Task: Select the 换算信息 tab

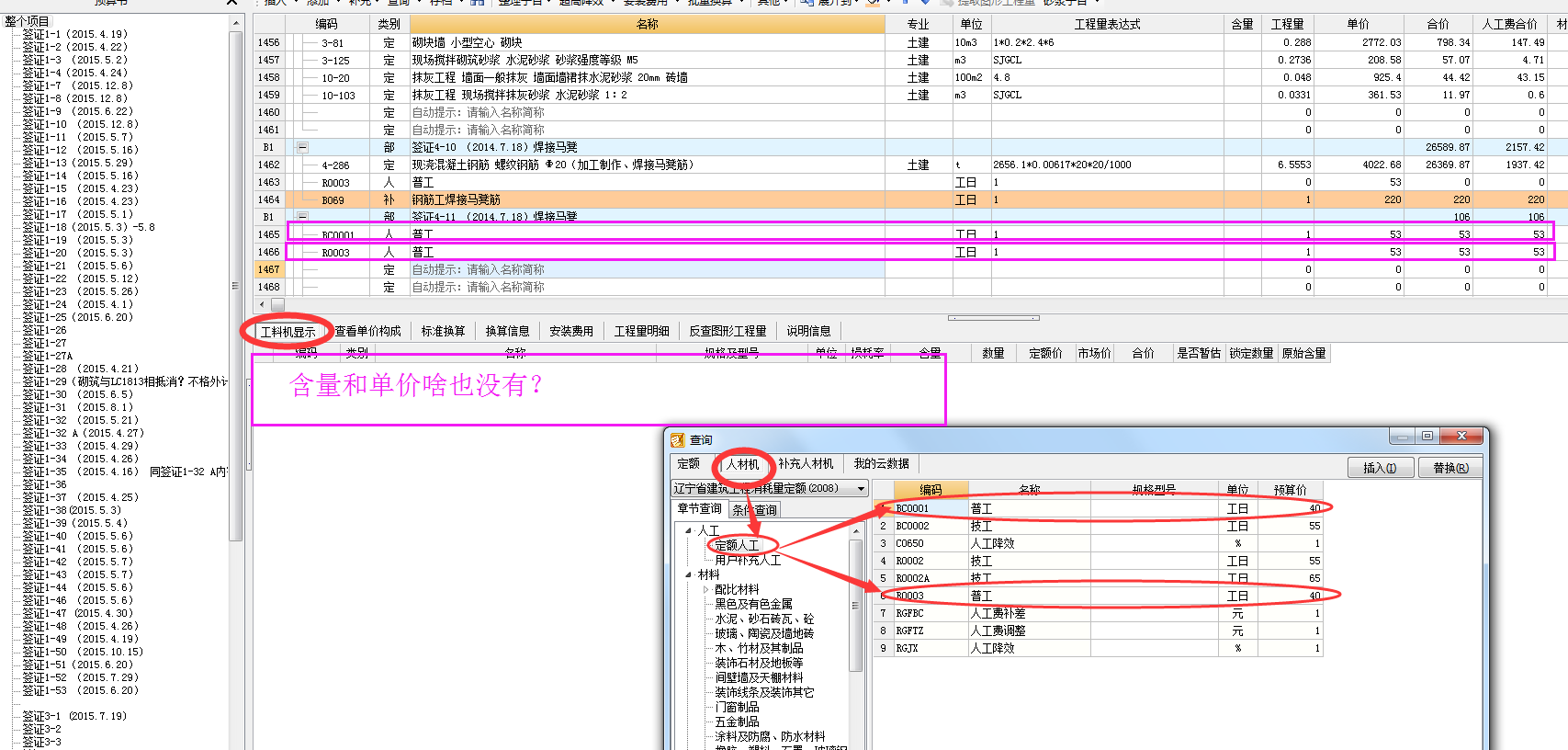Action: point(507,331)
